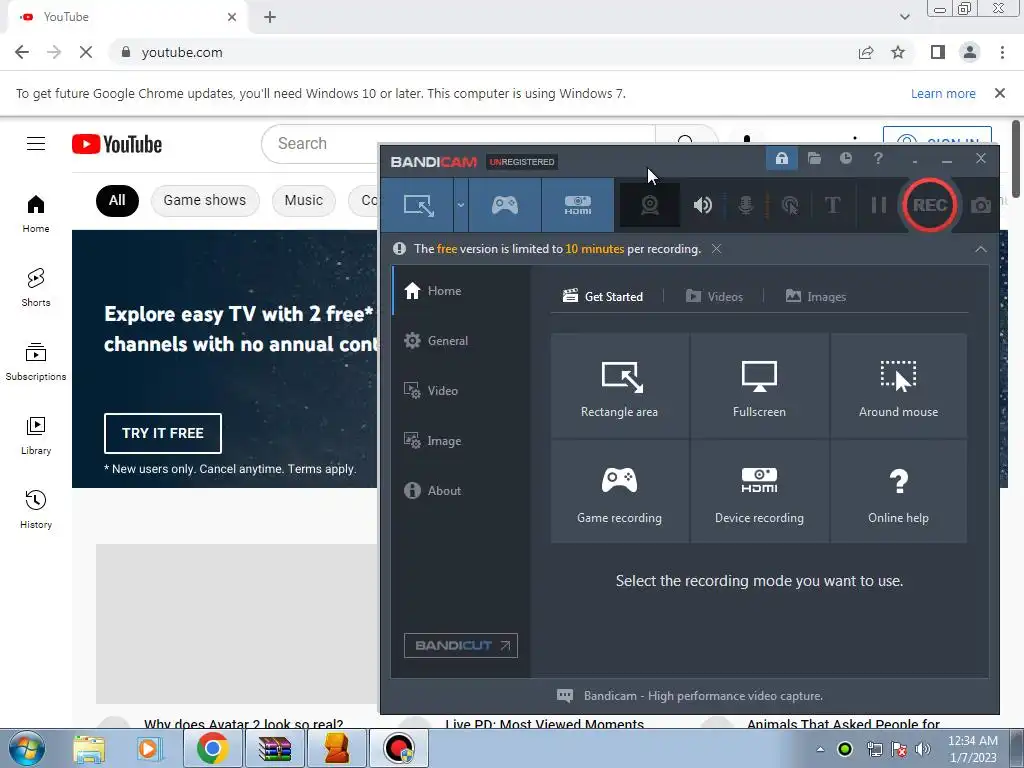Switch to HDMI device recording mode in toolbar
Screen dimensions: 1024x768
tap(578, 205)
